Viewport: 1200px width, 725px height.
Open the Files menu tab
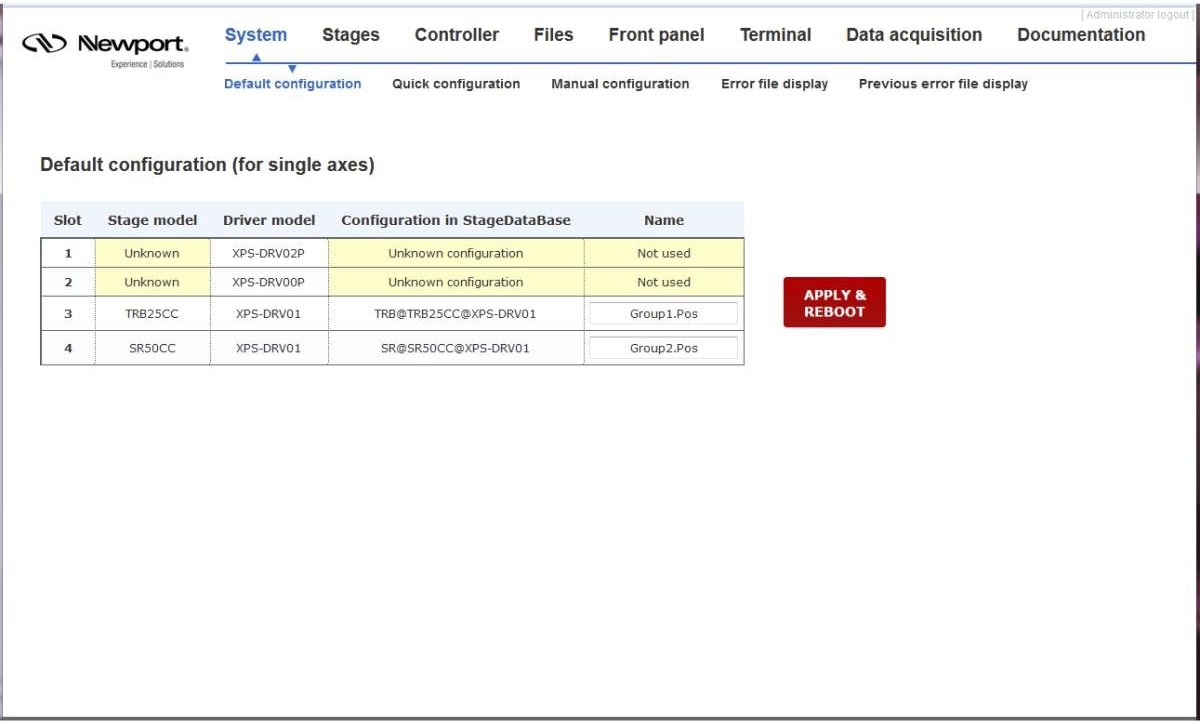pos(554,35)
